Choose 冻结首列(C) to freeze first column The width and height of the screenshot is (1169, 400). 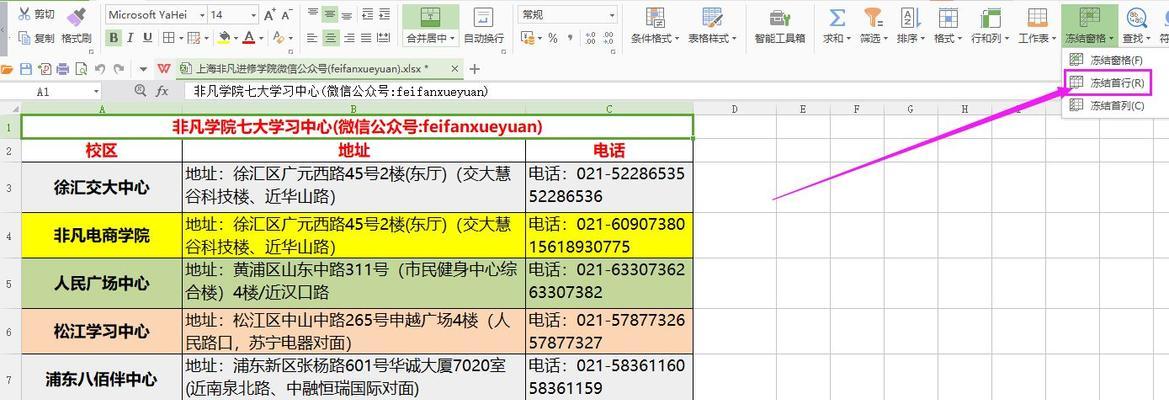coord(1108,106)
